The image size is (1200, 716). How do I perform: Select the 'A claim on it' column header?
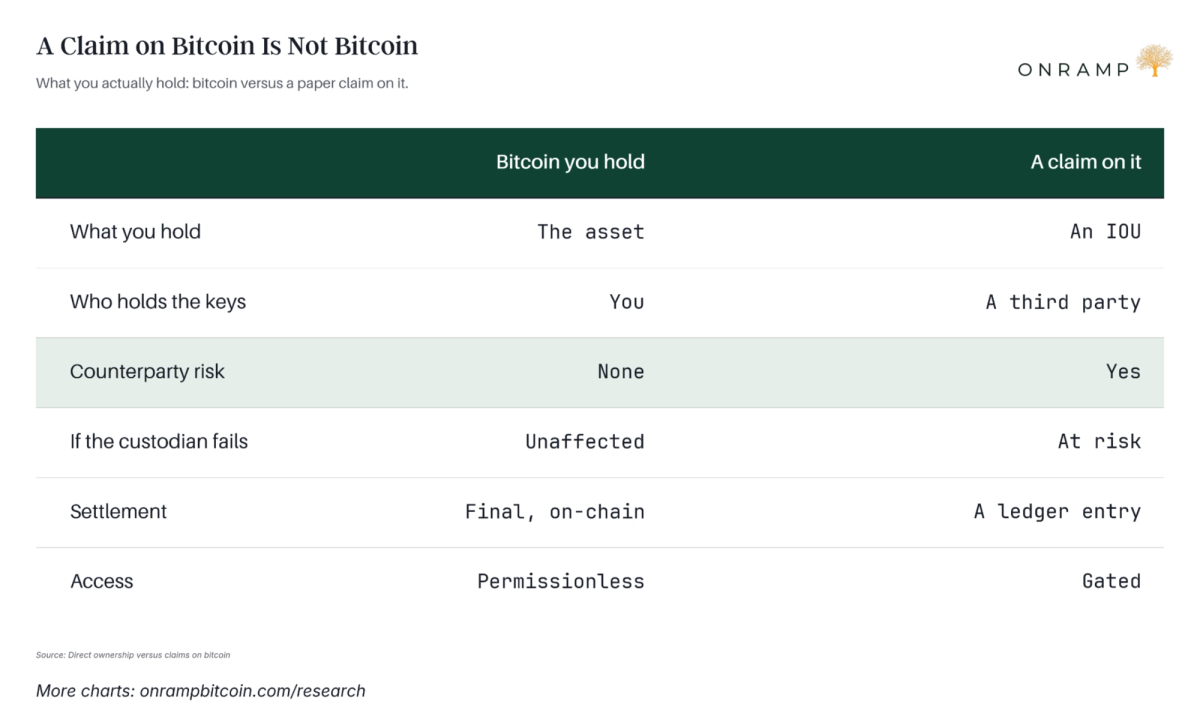tap(1086, 162)
